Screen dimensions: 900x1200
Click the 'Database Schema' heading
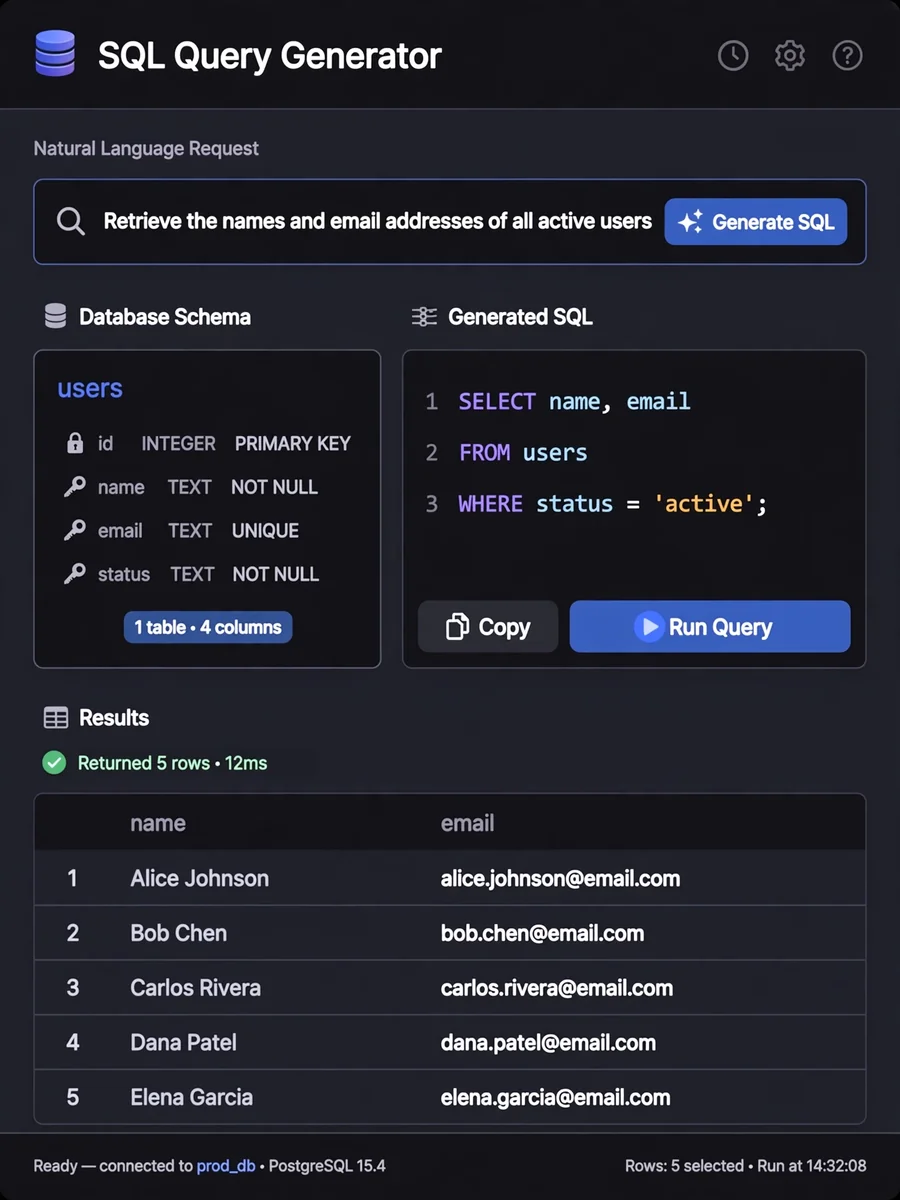pos(165,317)
